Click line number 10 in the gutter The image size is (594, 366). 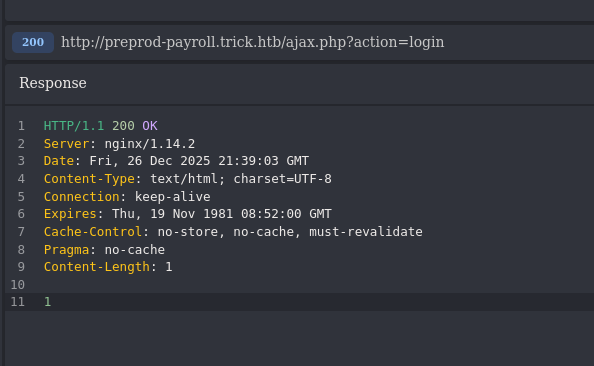pyautogui.click(x=17, y=285)
